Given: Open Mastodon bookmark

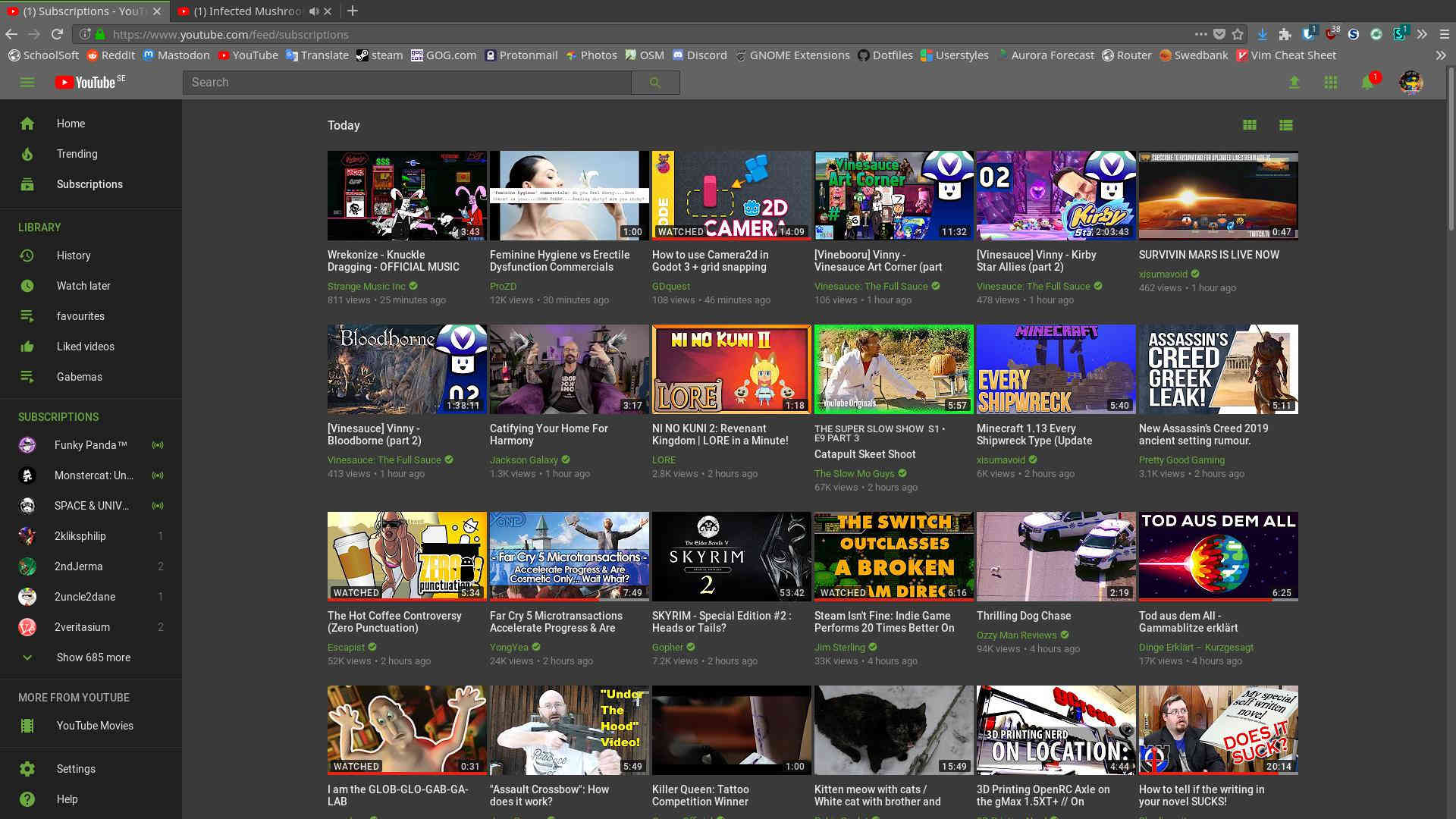Looking at the screenshot, I should (x=177, y=55).
